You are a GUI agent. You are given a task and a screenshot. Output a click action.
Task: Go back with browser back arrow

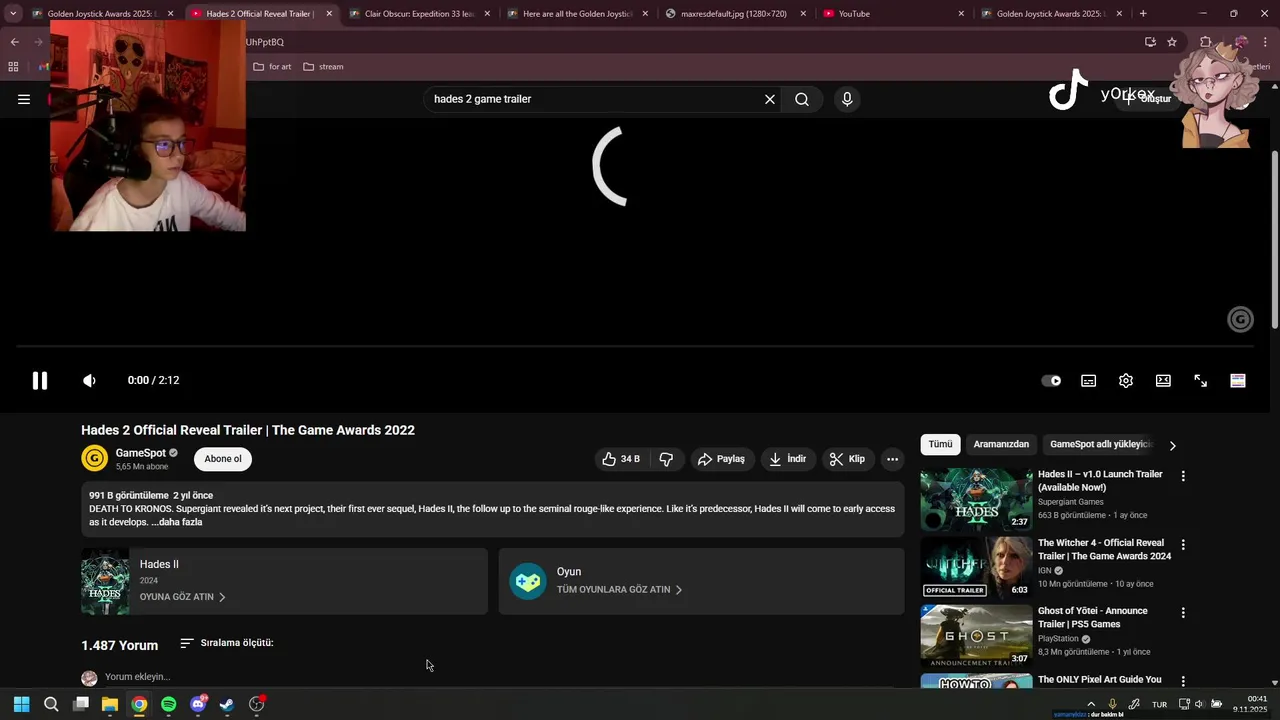[x=14, y=42]
